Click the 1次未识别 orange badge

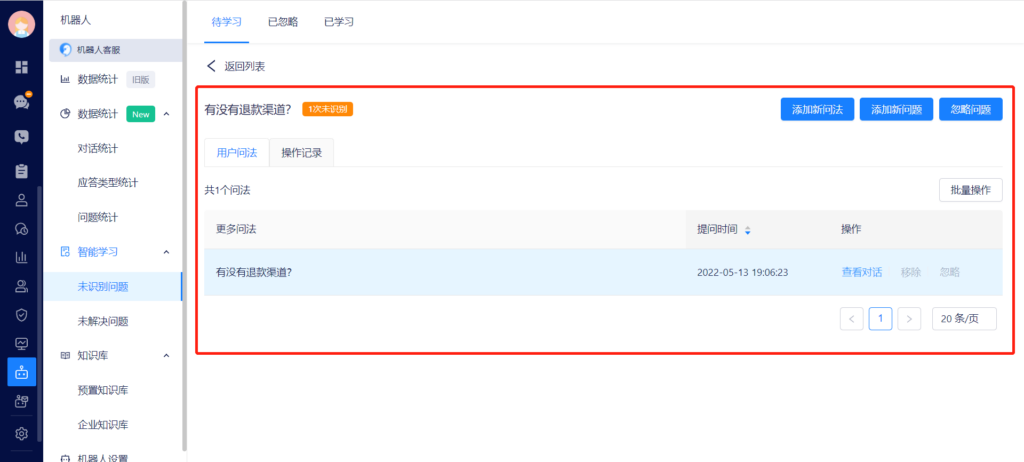tap(327, 109)
